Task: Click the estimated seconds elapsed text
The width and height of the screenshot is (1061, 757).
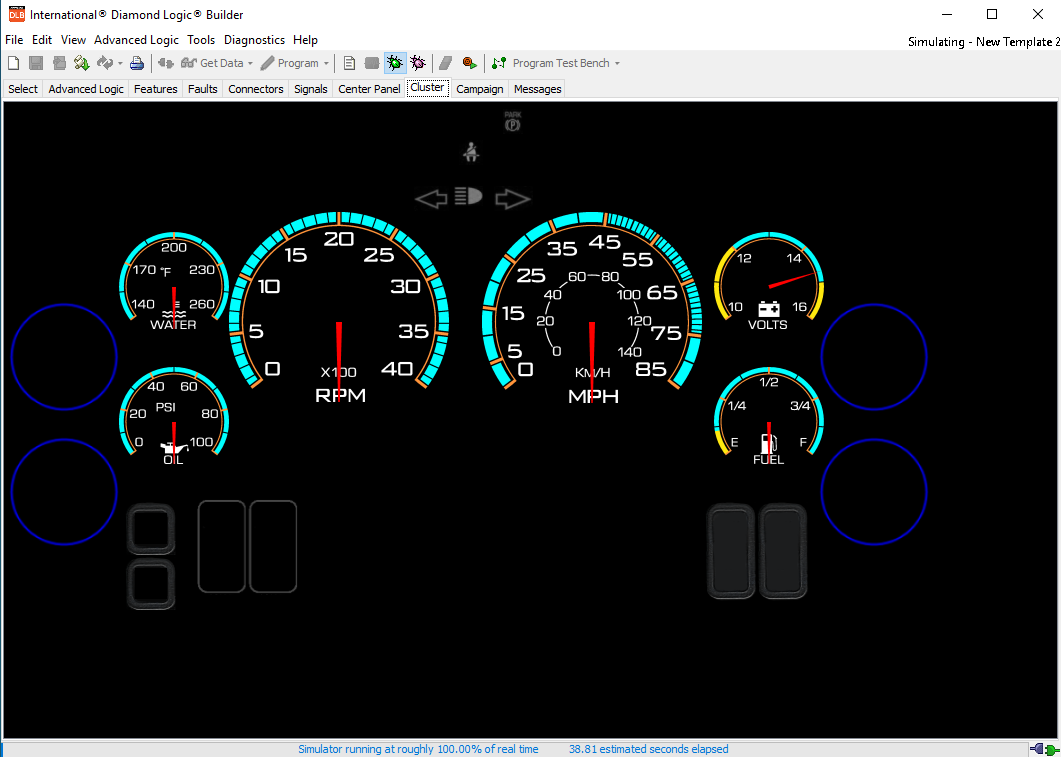Action: pyautogui.click(x=648, y=748)
